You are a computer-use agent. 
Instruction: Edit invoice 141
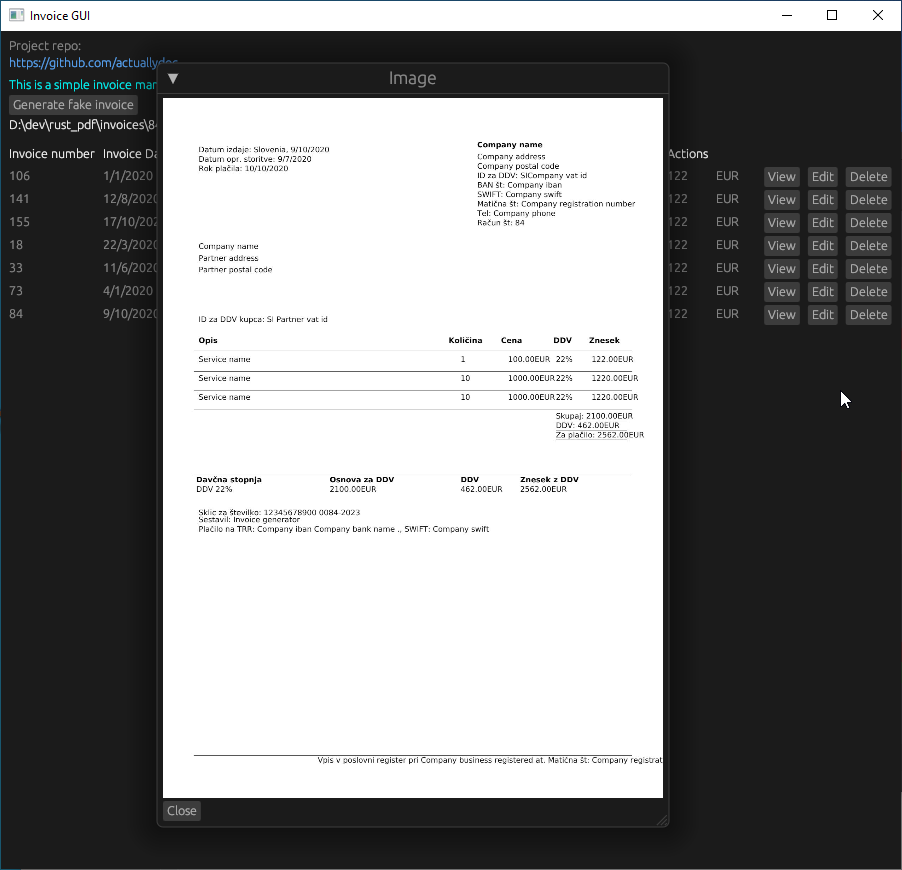823,200
